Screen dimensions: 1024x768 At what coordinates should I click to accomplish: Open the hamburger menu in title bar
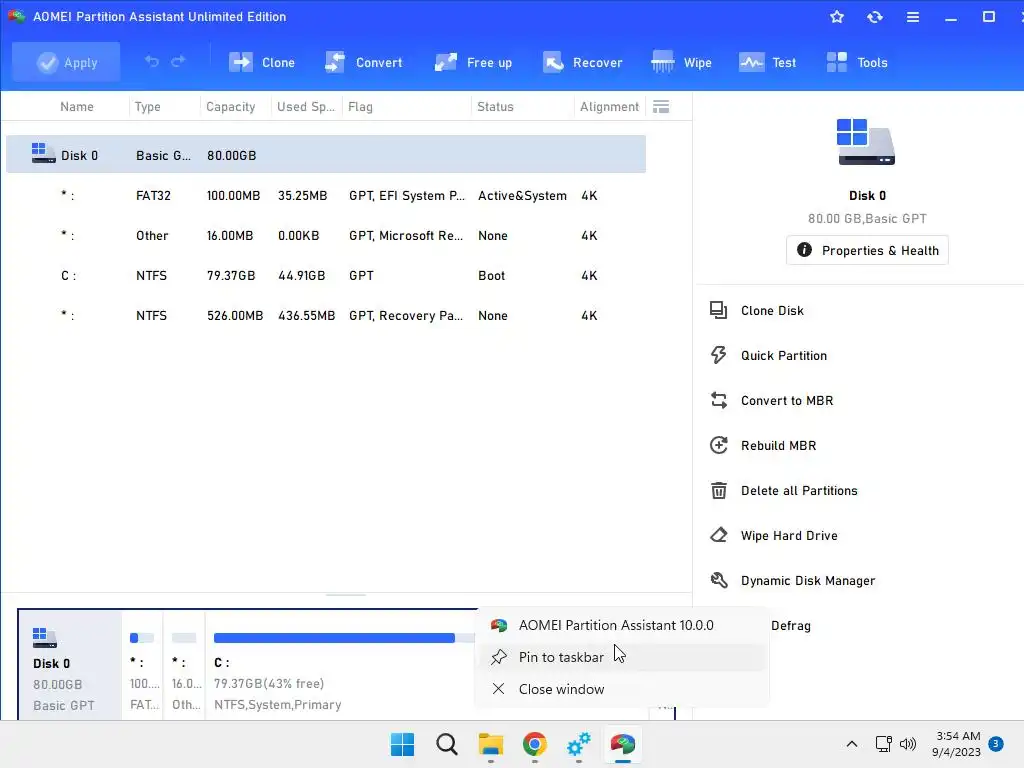pyautogui.click(x=913, y=17)
